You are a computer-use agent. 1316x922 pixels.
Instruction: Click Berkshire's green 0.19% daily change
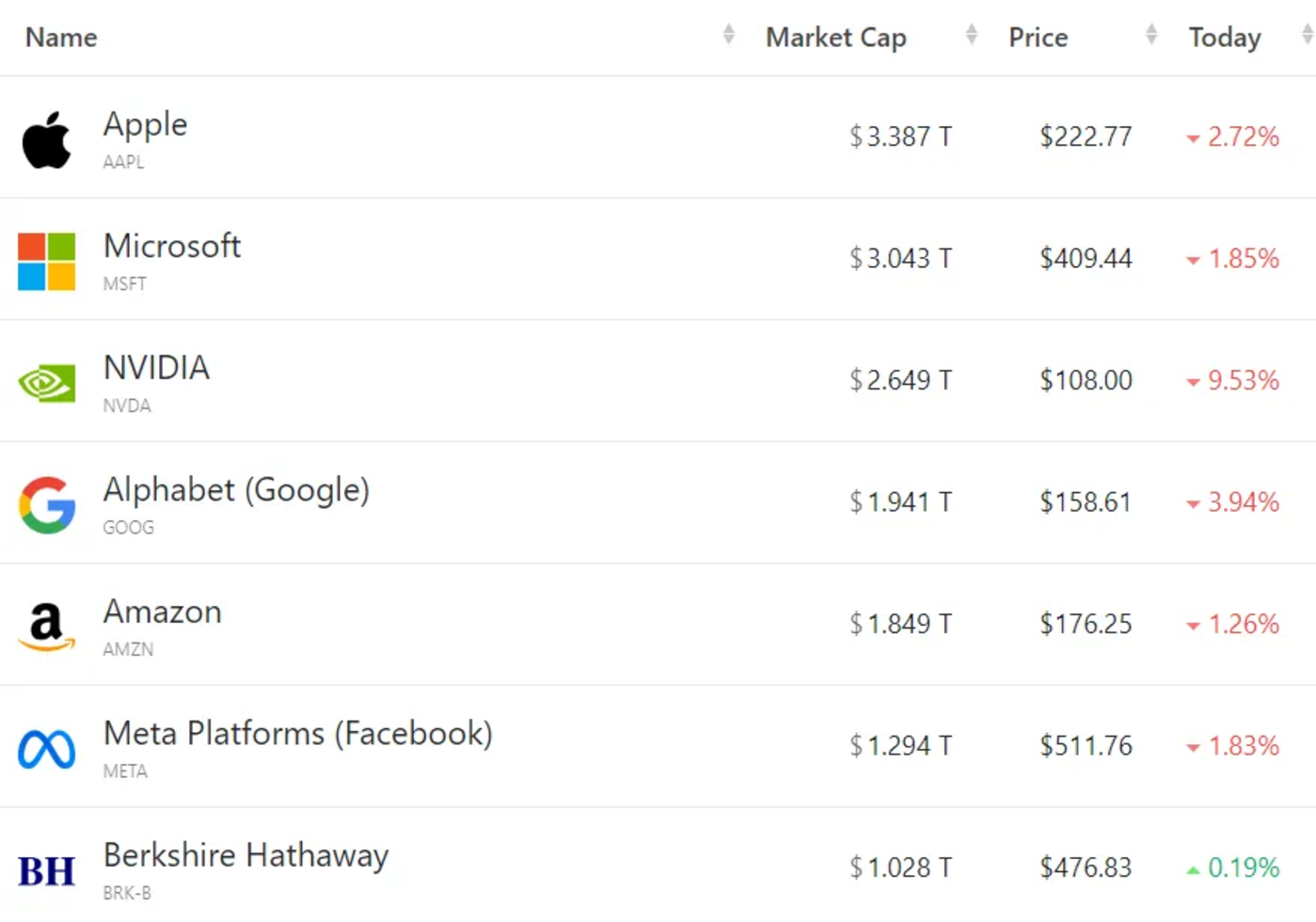pos(1242,867)
